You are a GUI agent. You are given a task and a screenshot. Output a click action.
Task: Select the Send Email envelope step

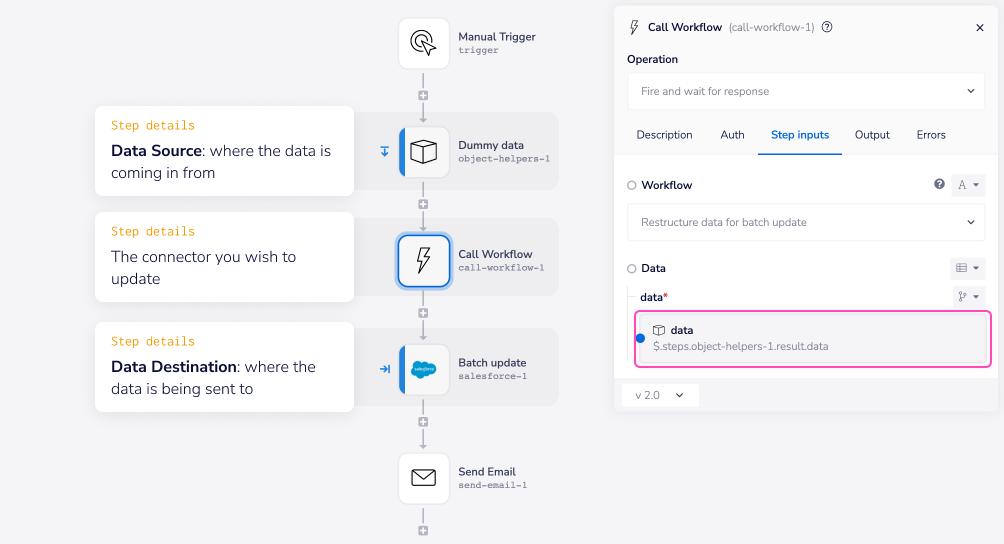[424, 478]
